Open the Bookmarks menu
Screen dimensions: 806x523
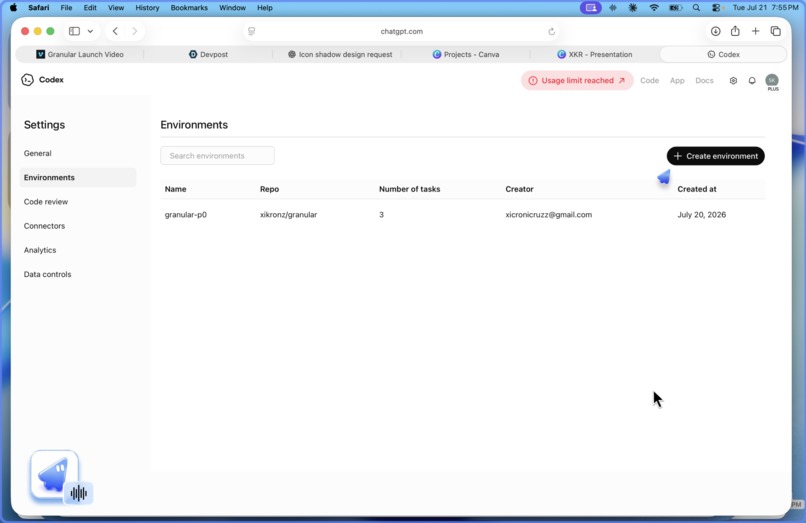click(189, 8)
